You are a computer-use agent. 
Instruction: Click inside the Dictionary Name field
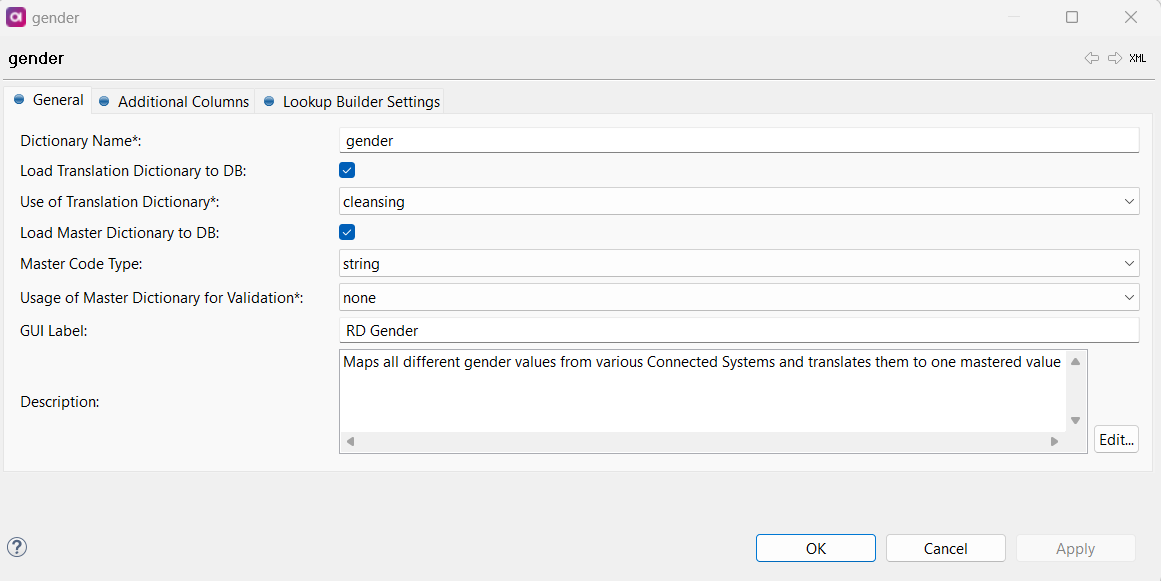pyautogui.click(x=700, y=140)
